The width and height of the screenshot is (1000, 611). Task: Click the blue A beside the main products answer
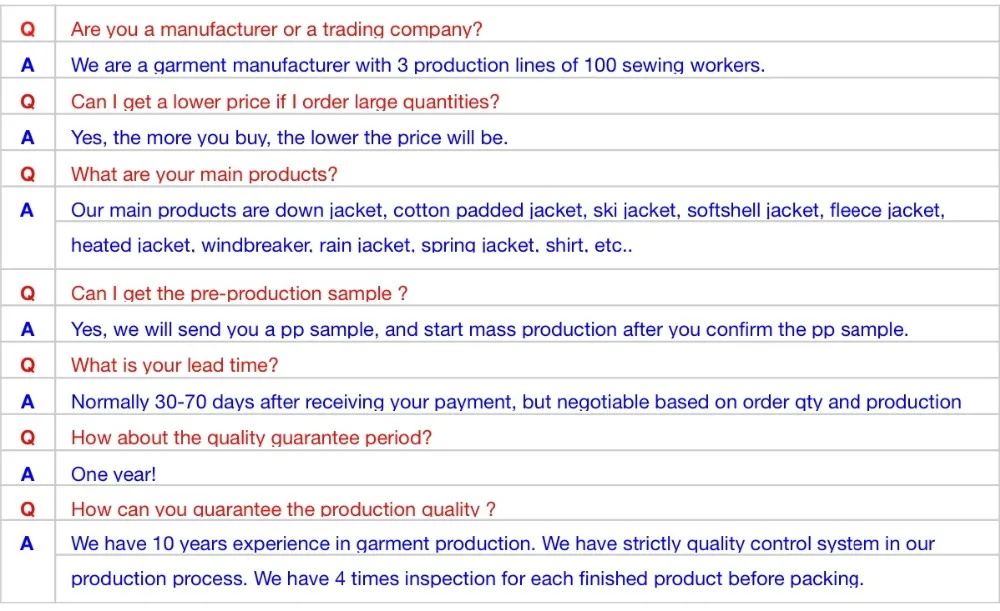[27, 210]
